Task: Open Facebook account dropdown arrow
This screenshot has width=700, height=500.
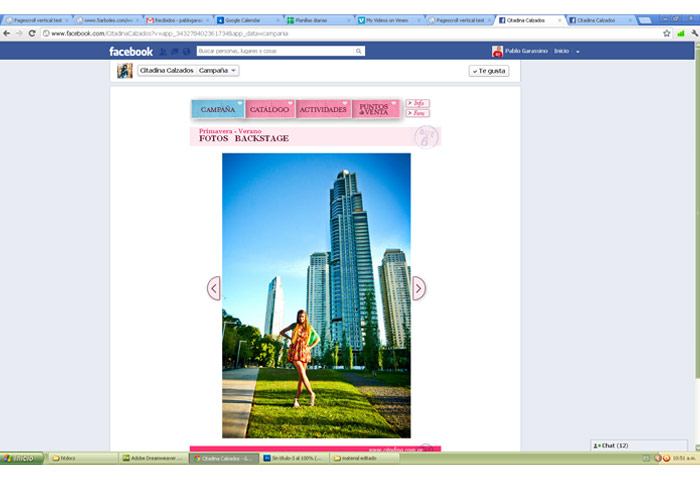Action: coord(578,52)
